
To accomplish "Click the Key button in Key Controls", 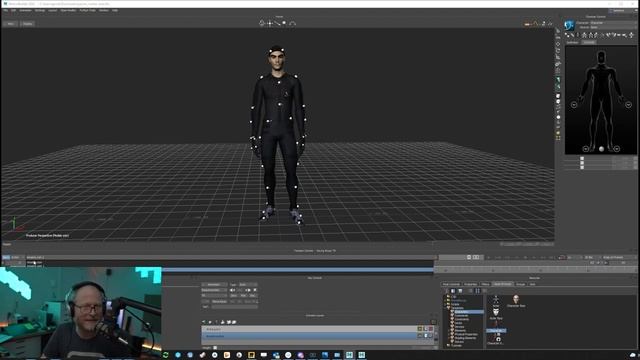I will coord(244,296).
